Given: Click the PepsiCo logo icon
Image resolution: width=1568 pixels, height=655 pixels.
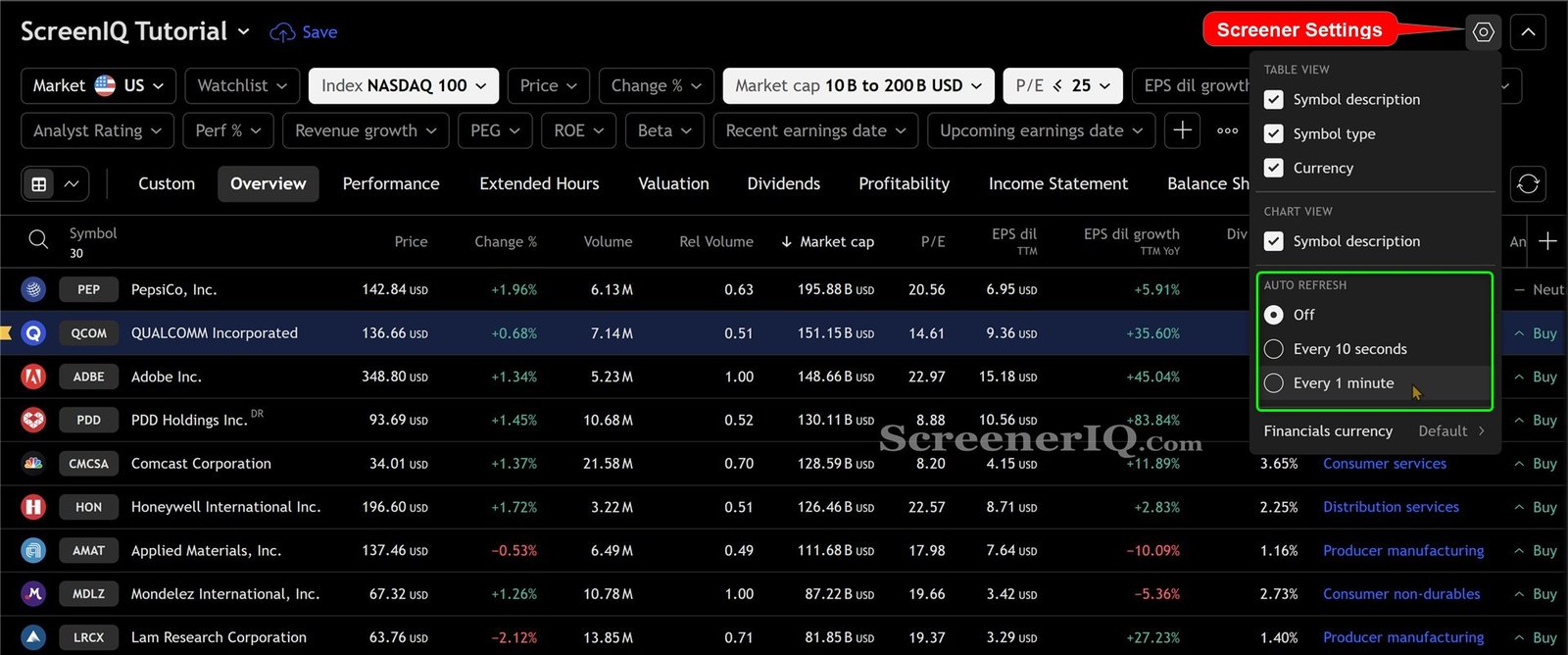Looking at the screenshot, I should 33,289.
